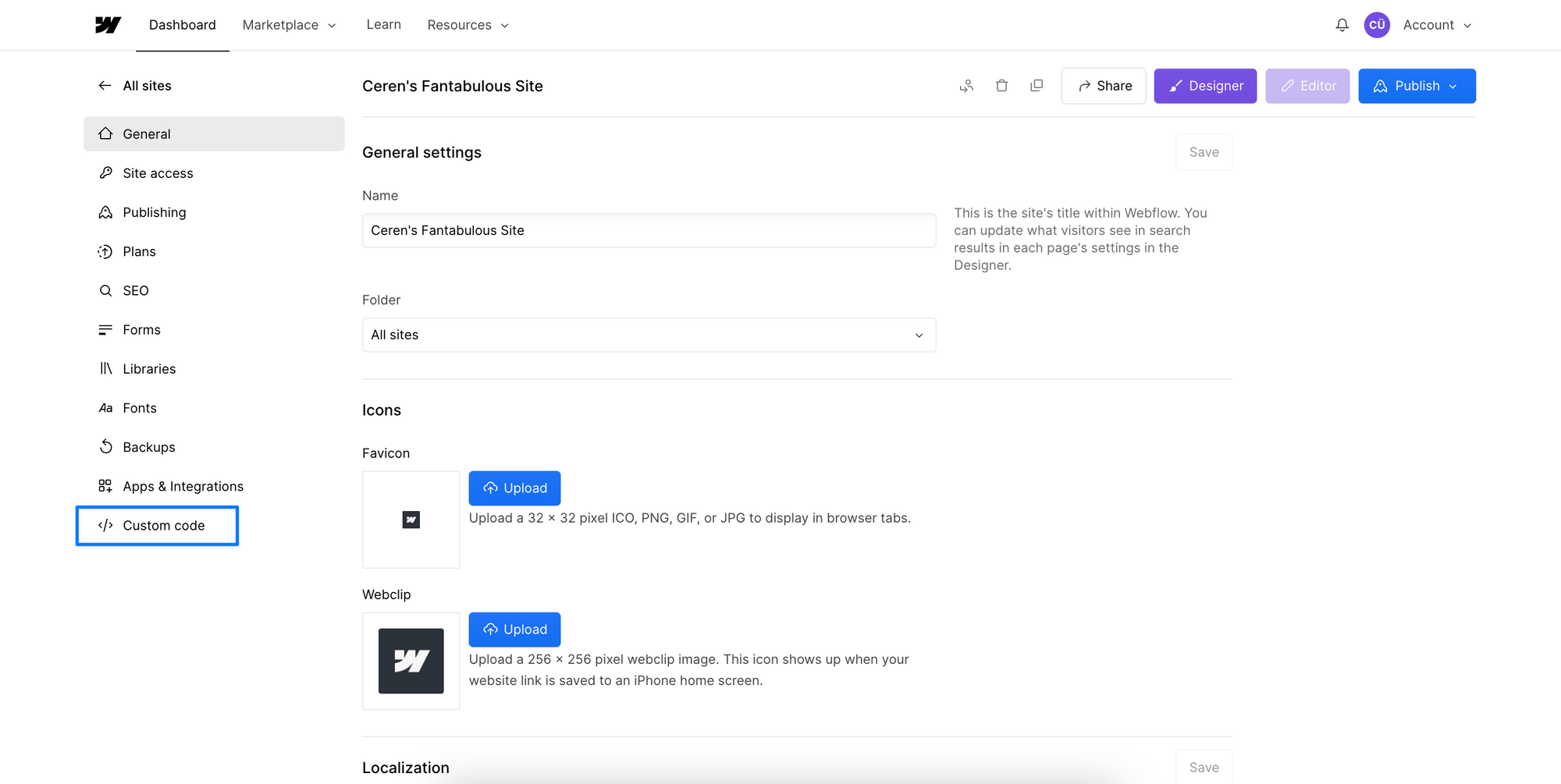Open Apps & Integrations in the sidebar
This screenshot has height=784, width=1561.
click(214, 486)
